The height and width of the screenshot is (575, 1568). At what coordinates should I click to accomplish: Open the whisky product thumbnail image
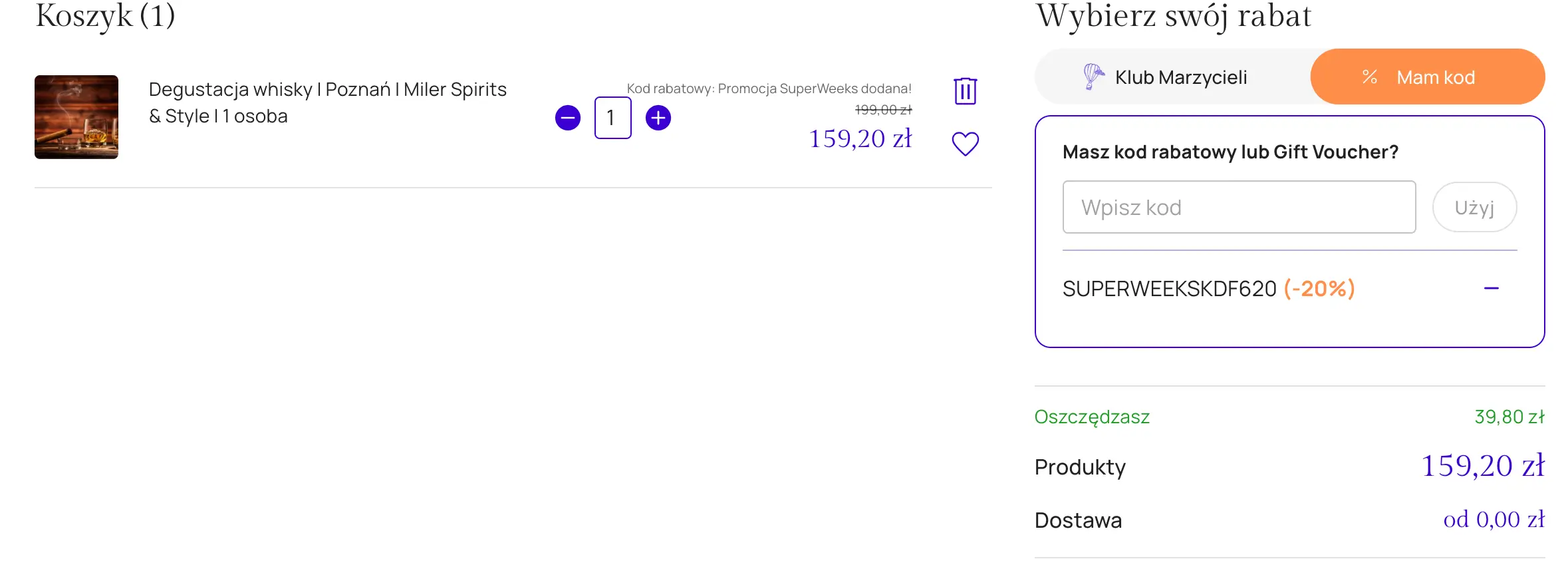[x=76, y=117]
